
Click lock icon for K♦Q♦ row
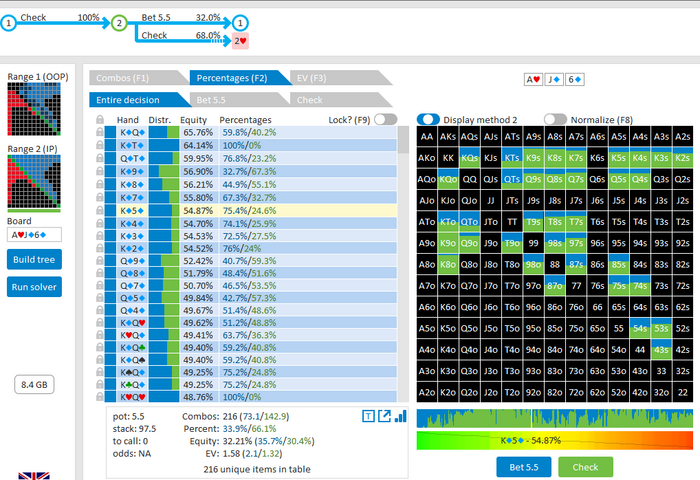click(100, 132)
